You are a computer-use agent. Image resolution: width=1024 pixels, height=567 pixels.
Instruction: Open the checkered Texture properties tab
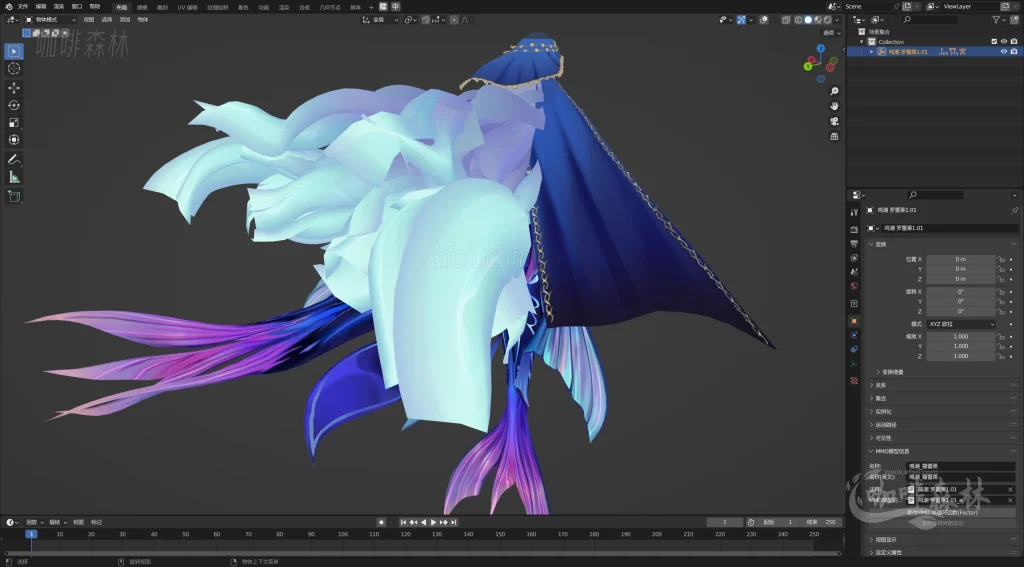pyautogui.click(x=854, y=380)
